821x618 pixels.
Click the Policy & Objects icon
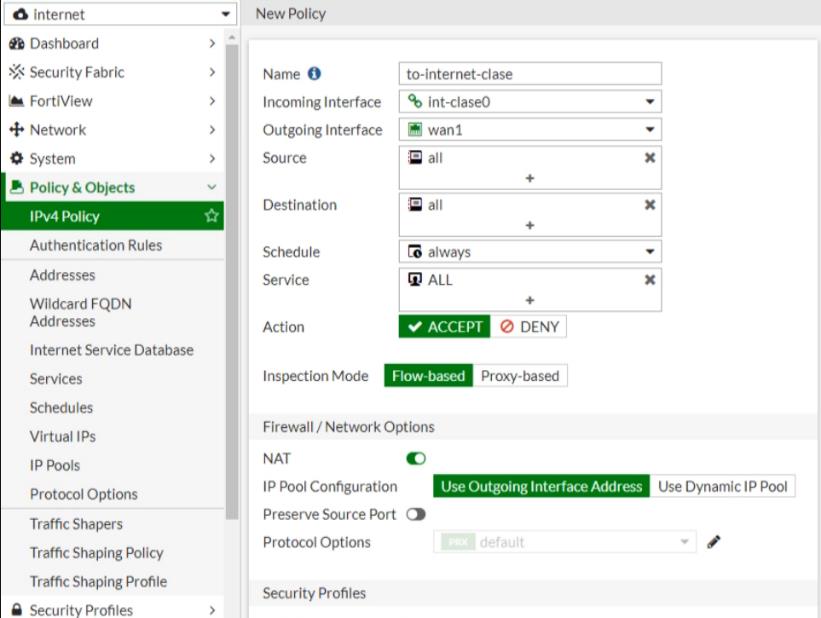point(17,187)
